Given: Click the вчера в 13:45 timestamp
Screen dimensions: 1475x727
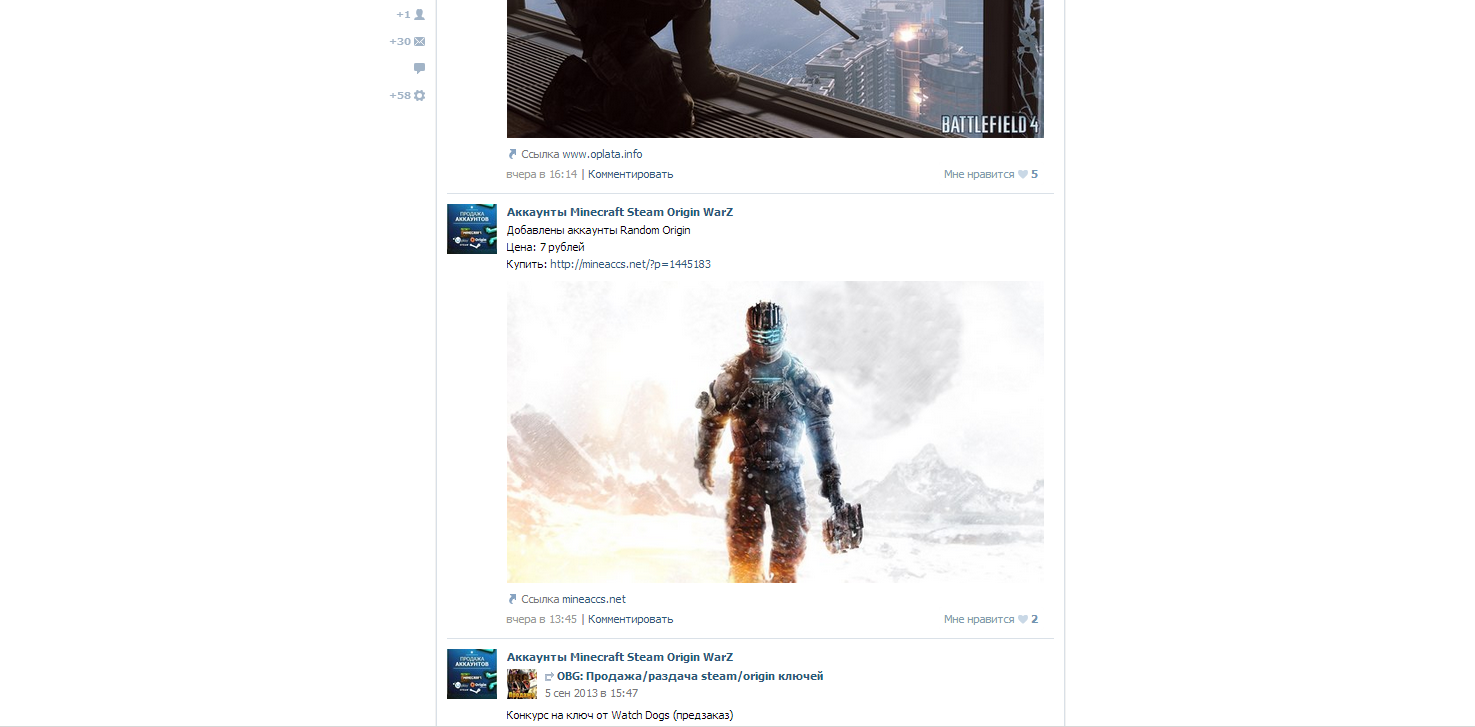Looking at the screenshot, I should pyautogui.click(x=542, y=619).
